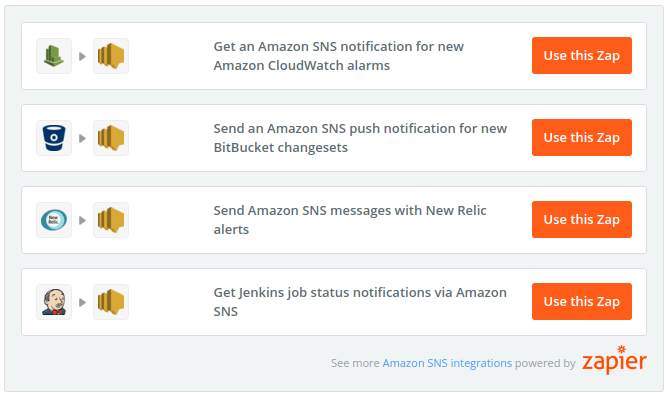Use the CloudWatch alarms Zap

coord(582,55)
